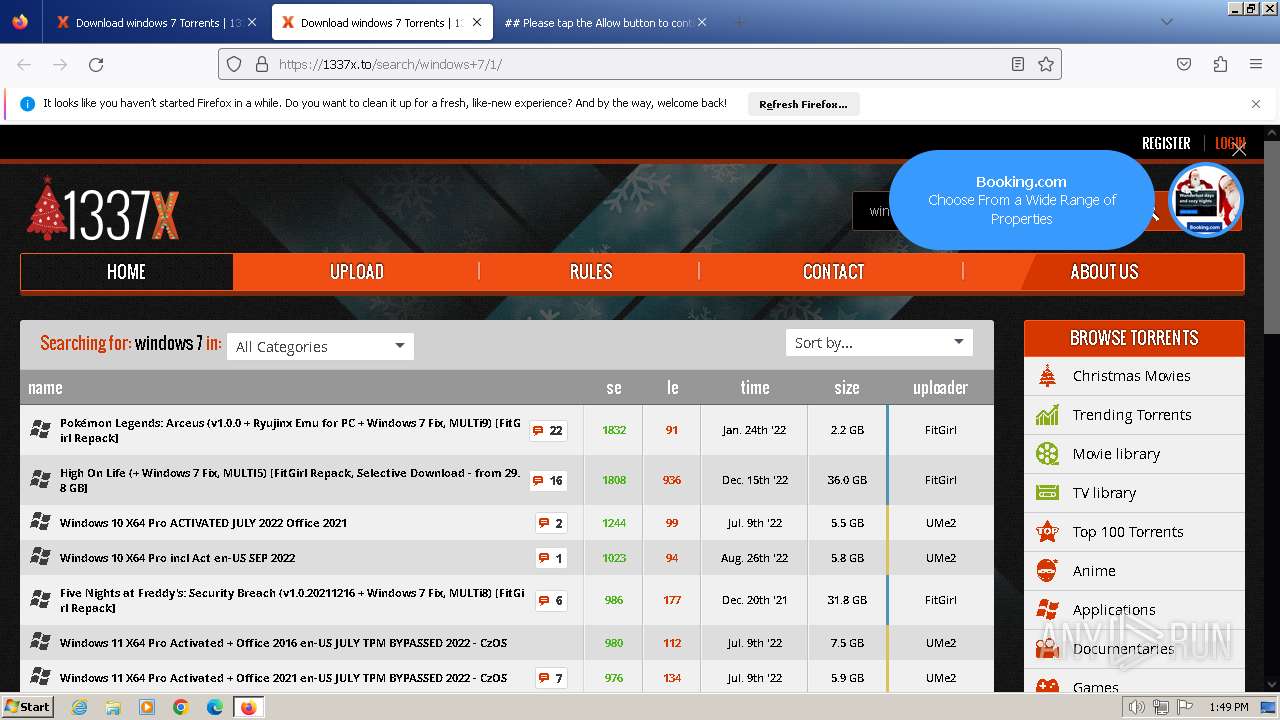Reload the page with the refresh icon
This screenshot has width=1280, height=720.
point(96,64)
